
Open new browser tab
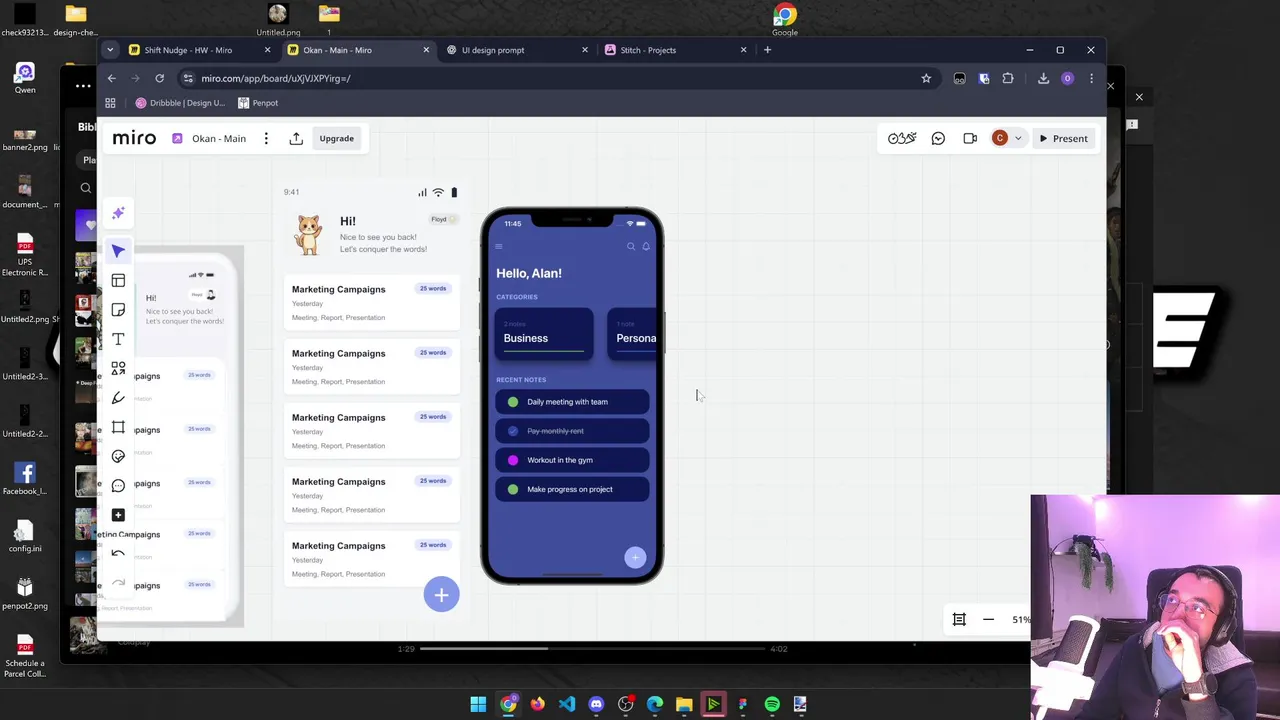click(x=767, y=50)
